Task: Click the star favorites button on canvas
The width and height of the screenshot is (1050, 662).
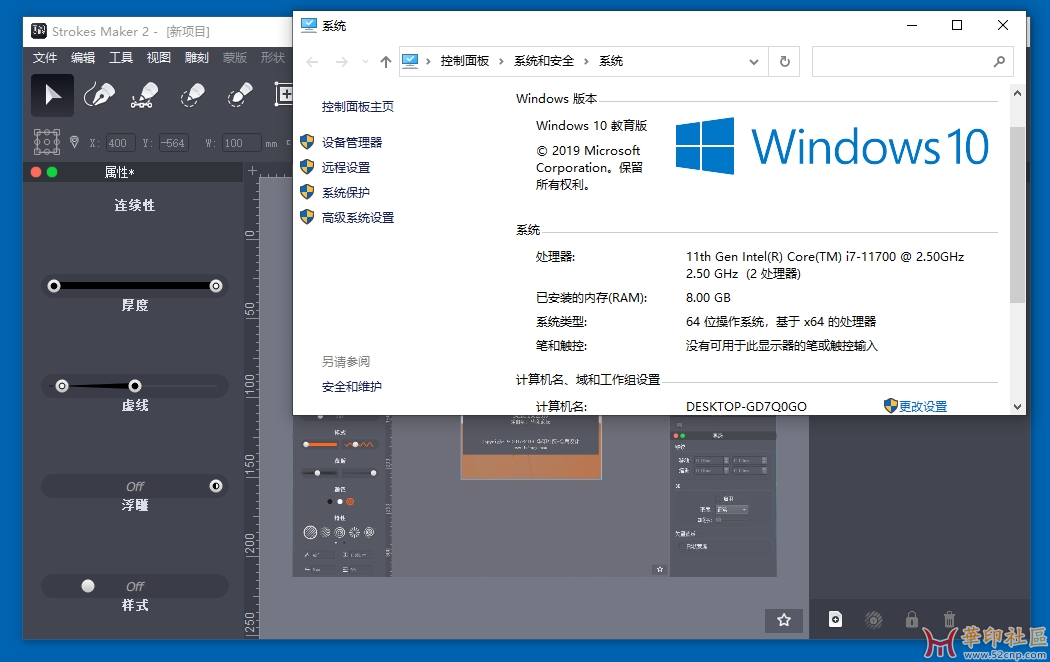Action: (784, 620)
